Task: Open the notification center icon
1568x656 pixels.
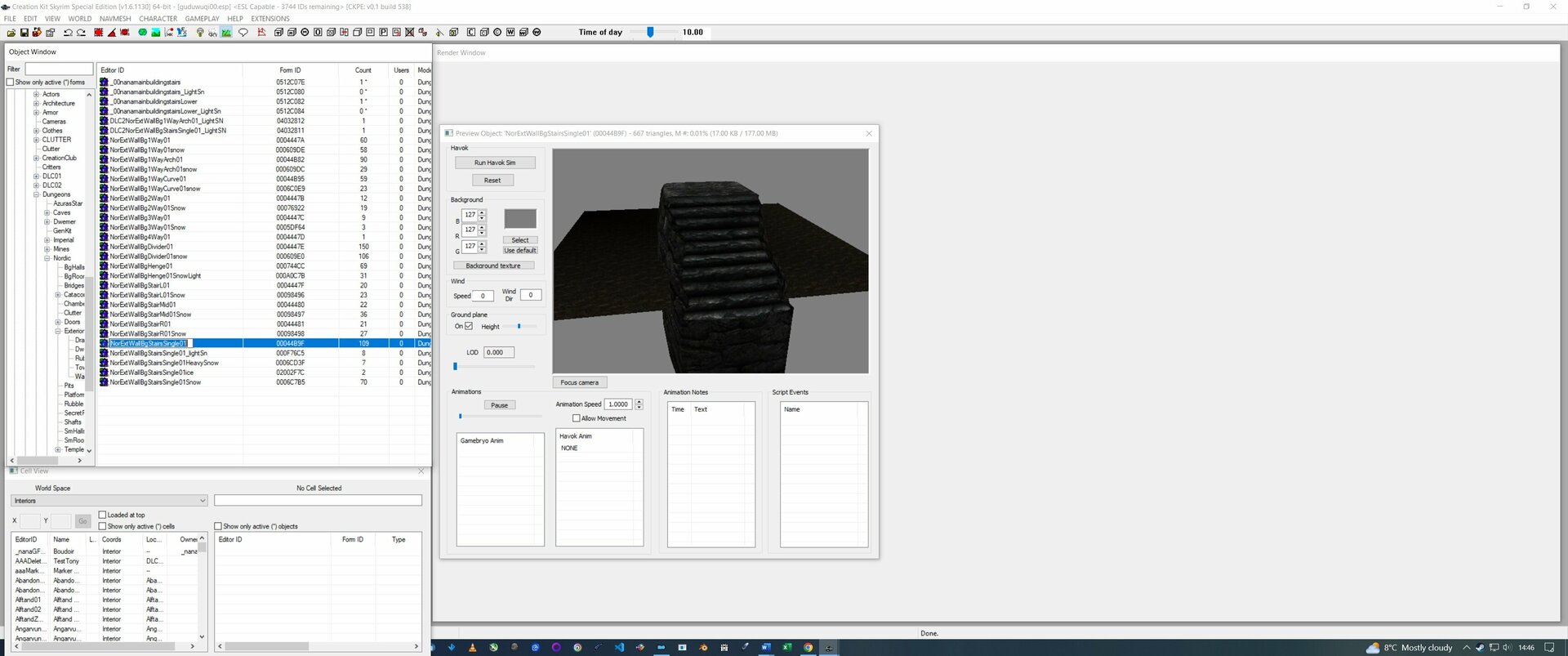Action: [x=1549, y=647]
